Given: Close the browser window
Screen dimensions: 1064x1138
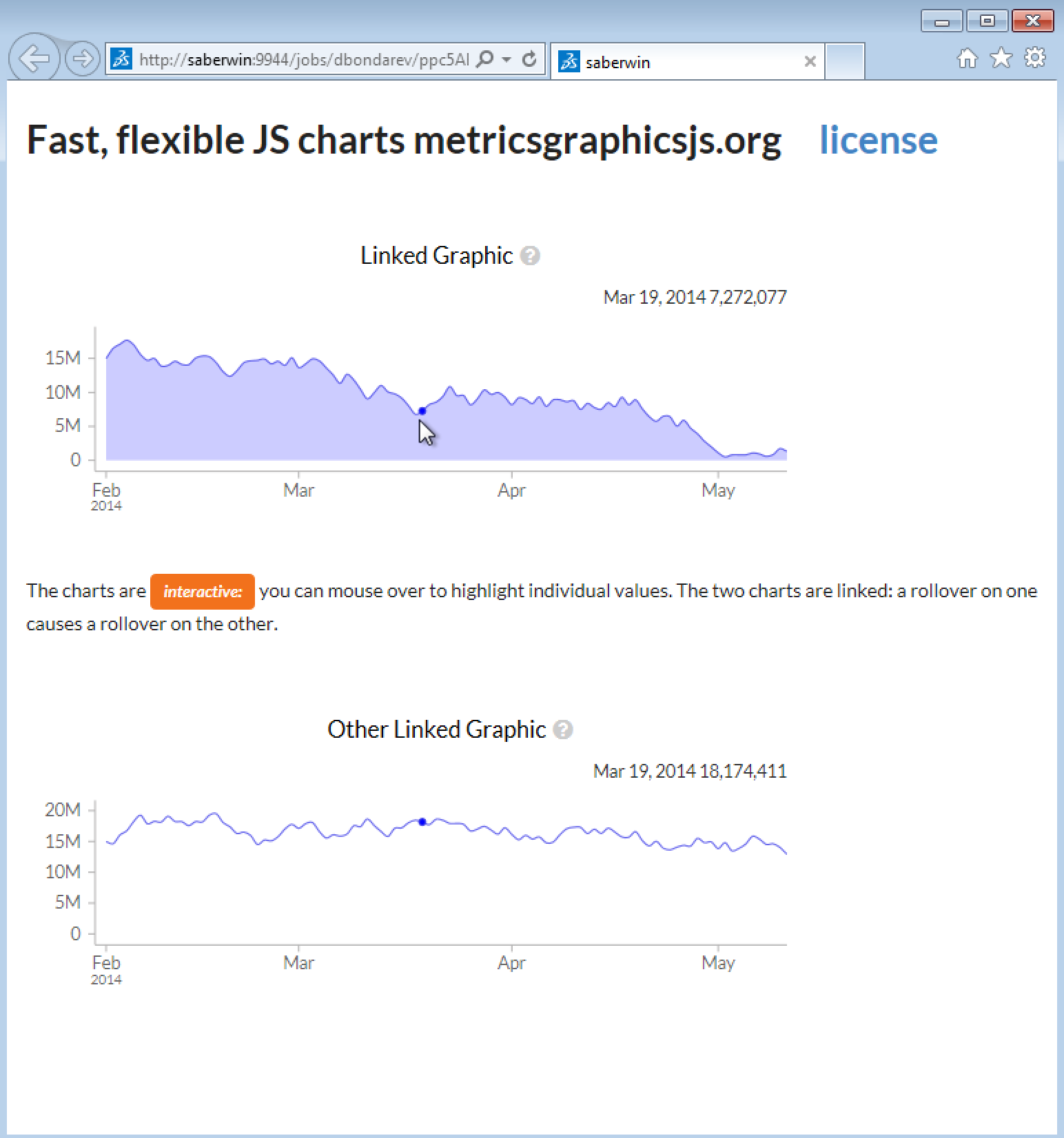Looking at the screenshot, I should pos(1032,21).
